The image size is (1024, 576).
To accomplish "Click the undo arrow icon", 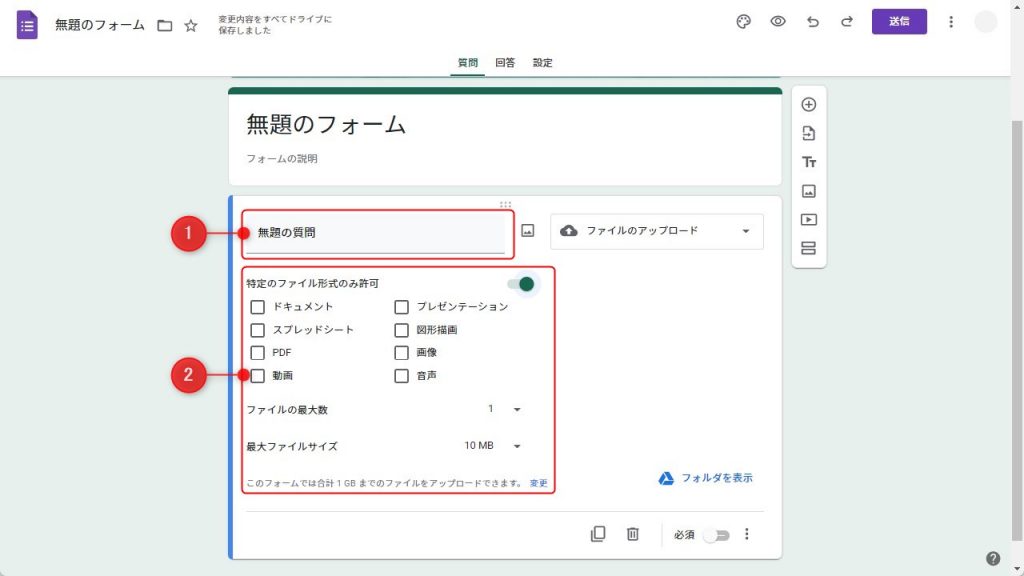I will pos(812,22).
